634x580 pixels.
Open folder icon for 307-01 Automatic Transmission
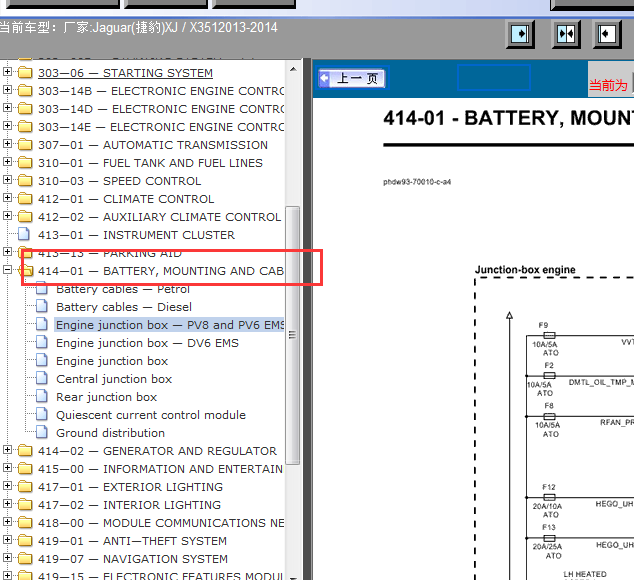pyautogui.click(x=25, y=144)
